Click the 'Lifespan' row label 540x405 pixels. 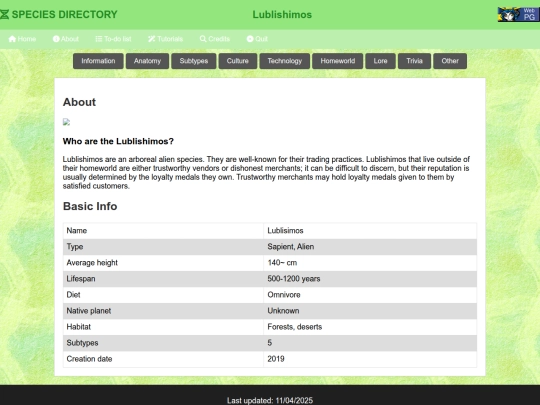81,279
